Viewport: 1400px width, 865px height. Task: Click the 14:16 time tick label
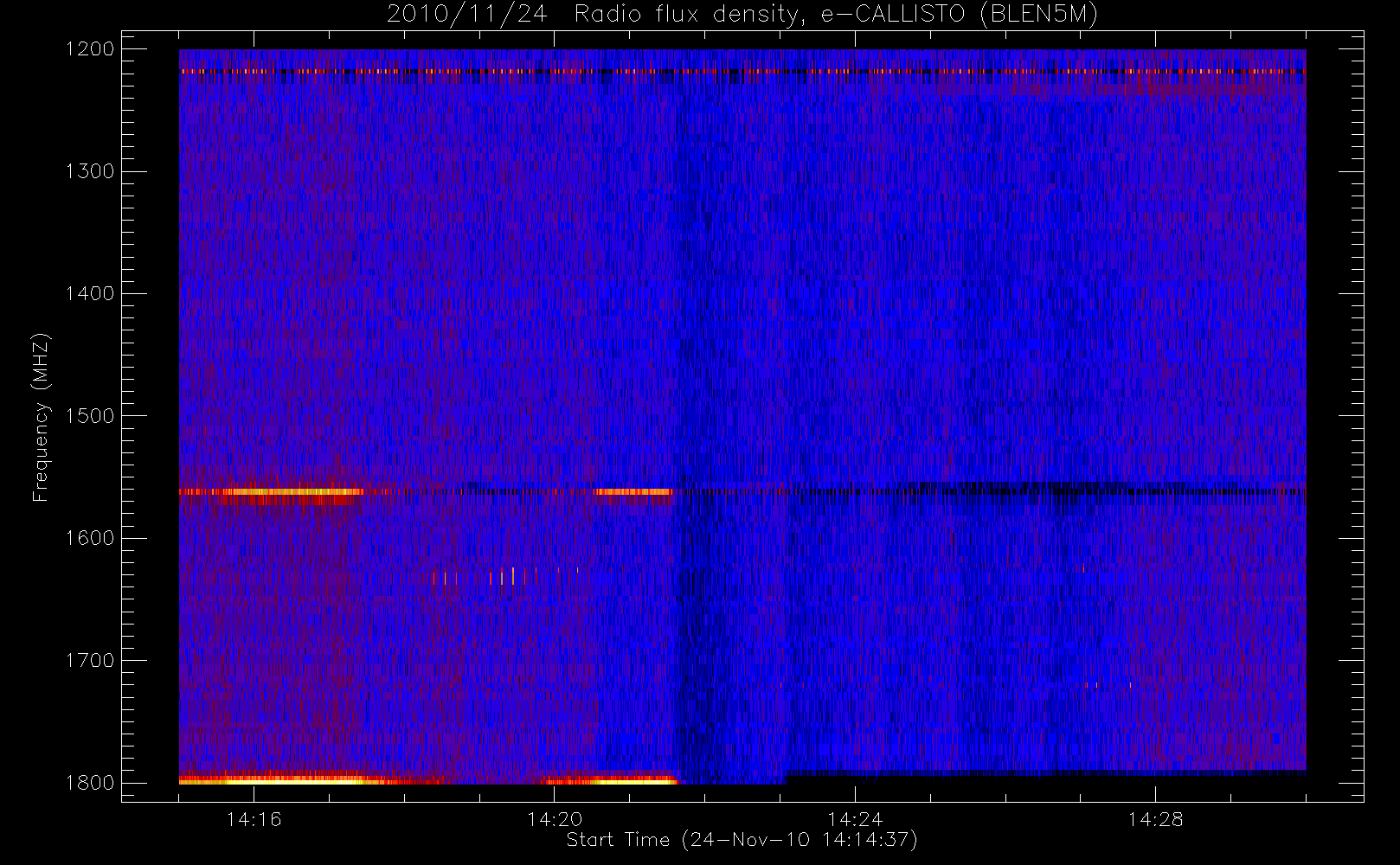254,819
